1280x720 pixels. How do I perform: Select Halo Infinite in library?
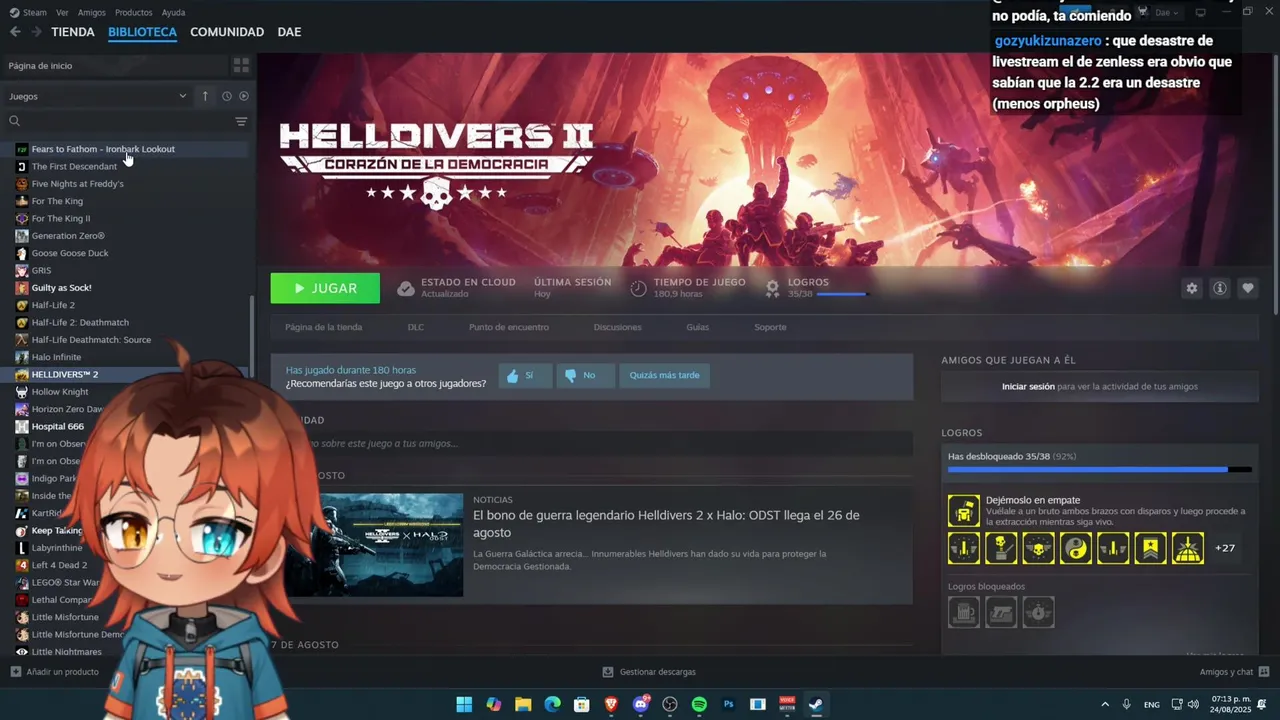[126, 357]
